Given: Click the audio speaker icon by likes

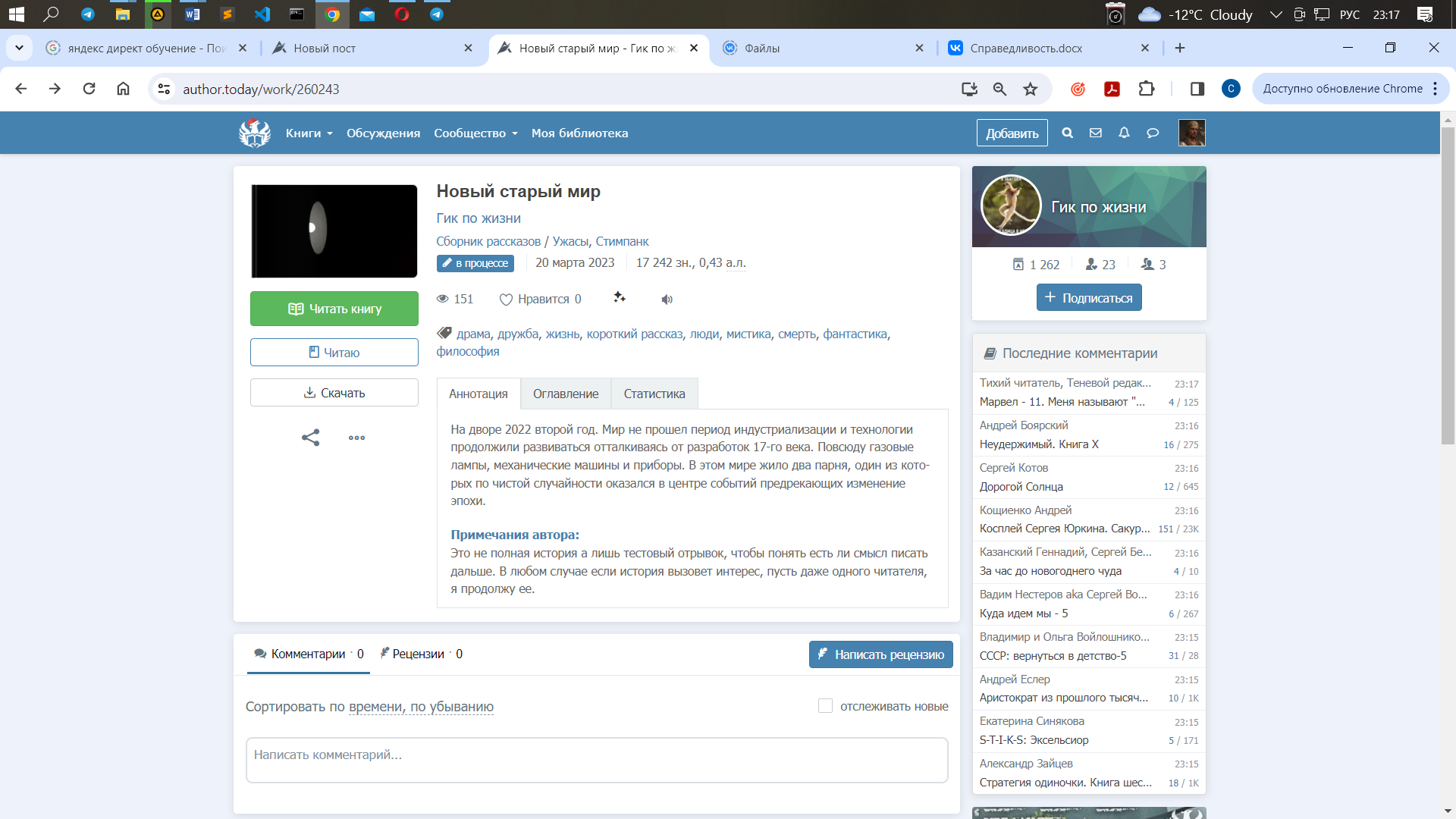Looking at the screenshot, I should (667, 300).
